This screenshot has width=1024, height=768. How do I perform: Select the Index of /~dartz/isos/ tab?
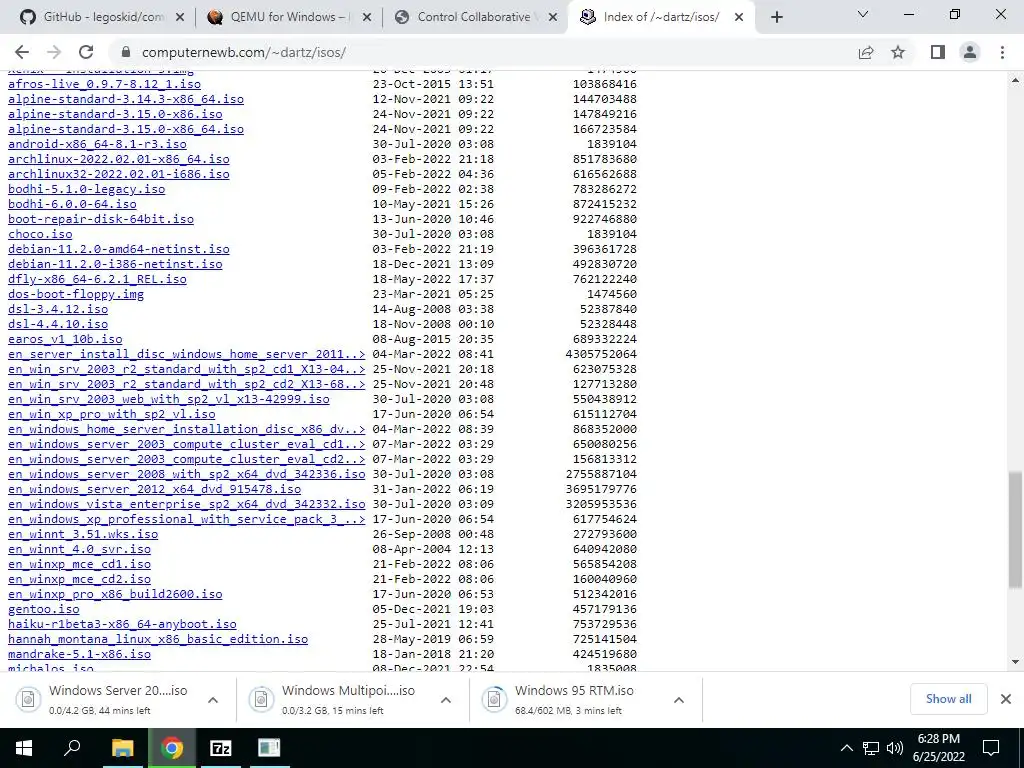click(660, 17)
